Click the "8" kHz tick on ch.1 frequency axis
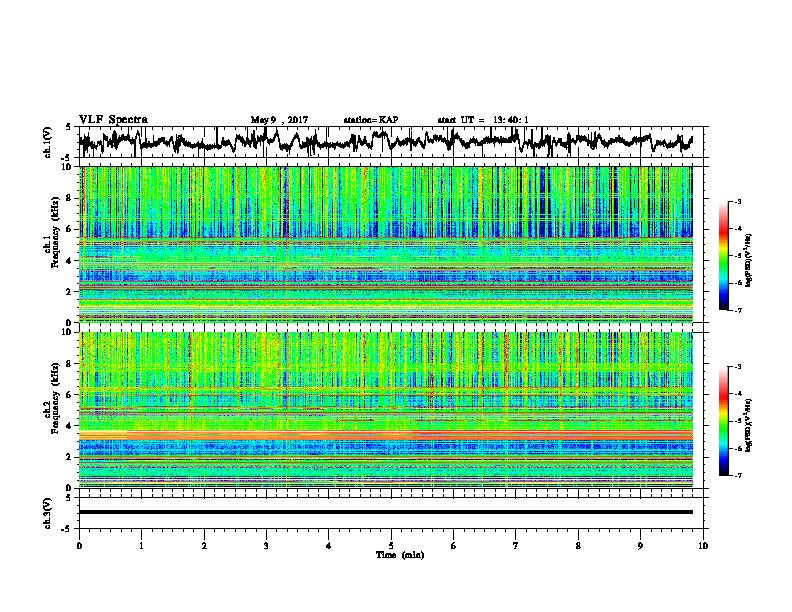This screenshot has height=612, width=792. point(70,198)
